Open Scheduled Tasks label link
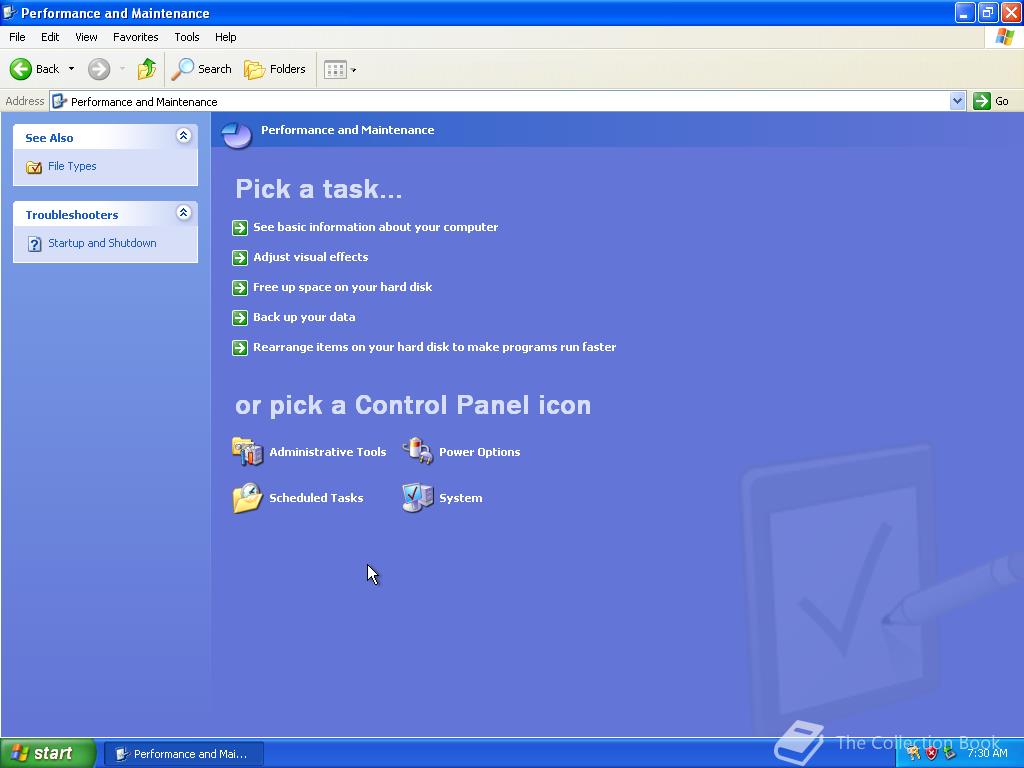 [316, 498]
